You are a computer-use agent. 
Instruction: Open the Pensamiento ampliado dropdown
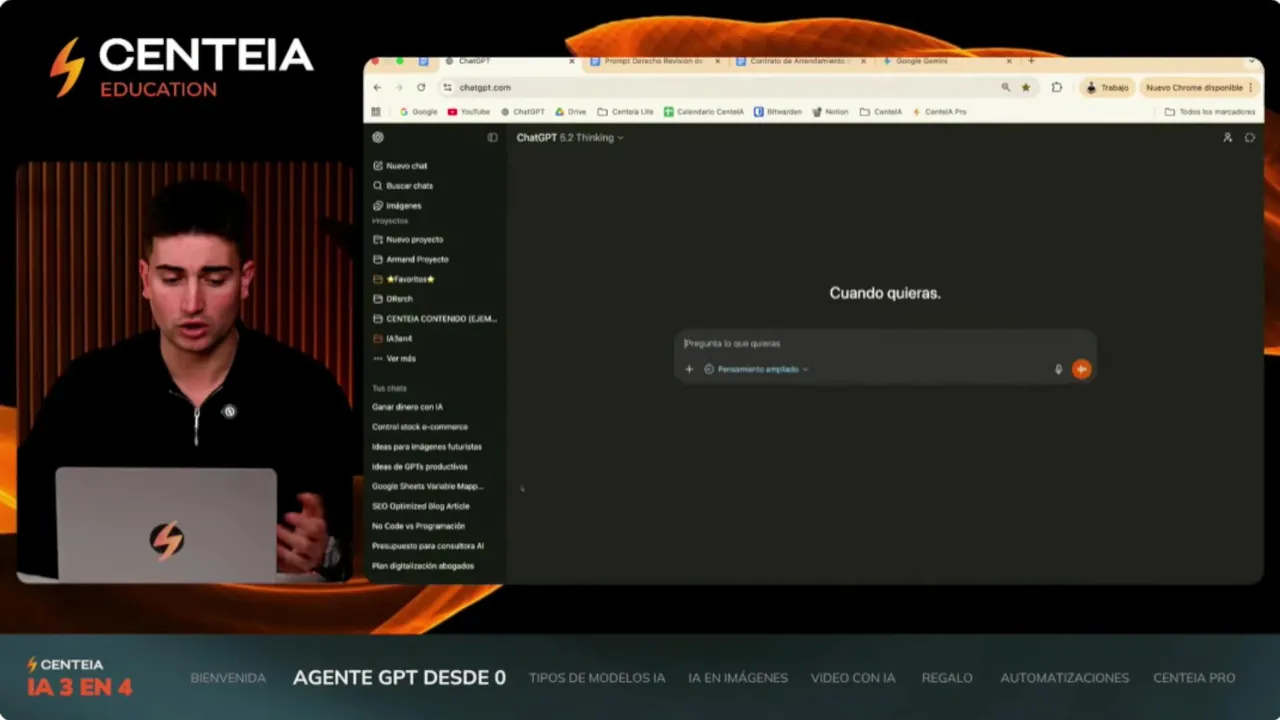[757, 369]
